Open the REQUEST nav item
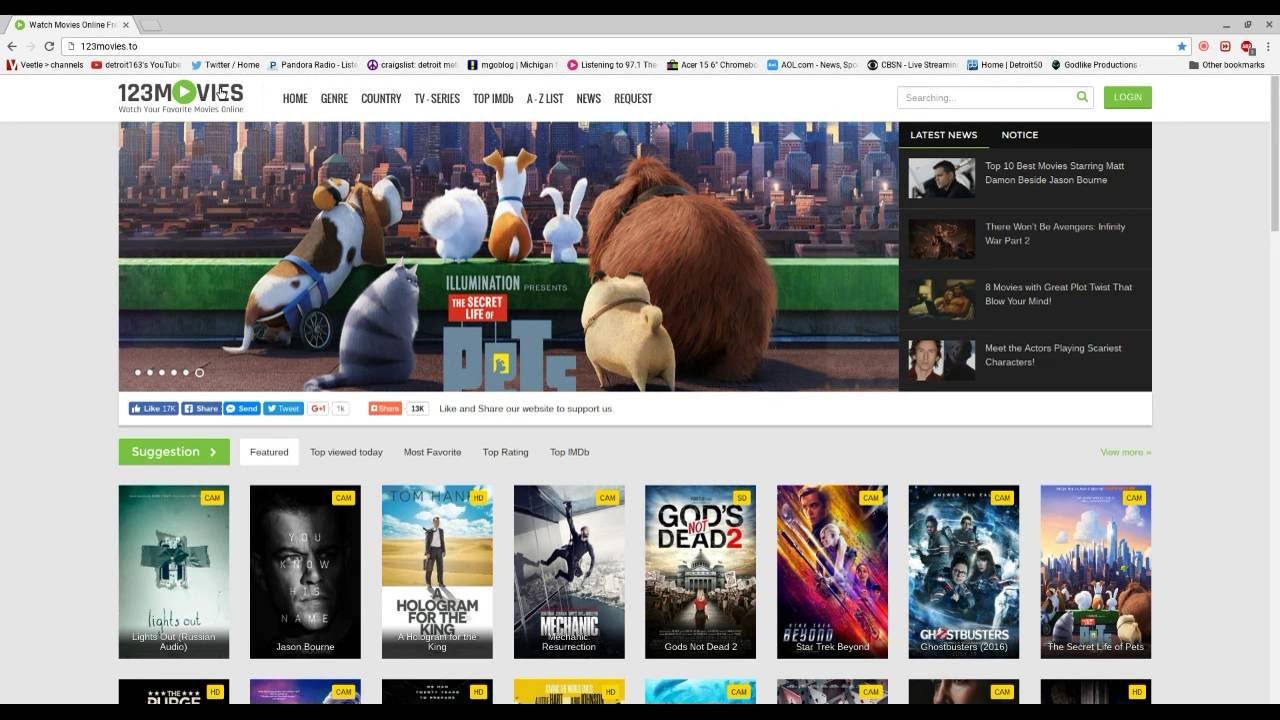1280x720 pixels. pyautogui.click(x=633, y=98)
